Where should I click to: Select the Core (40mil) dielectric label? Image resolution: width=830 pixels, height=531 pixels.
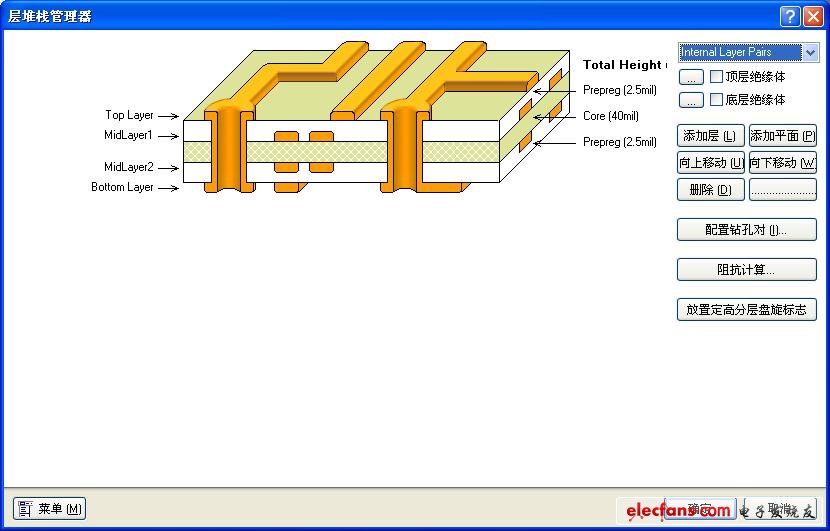point(611,117)
